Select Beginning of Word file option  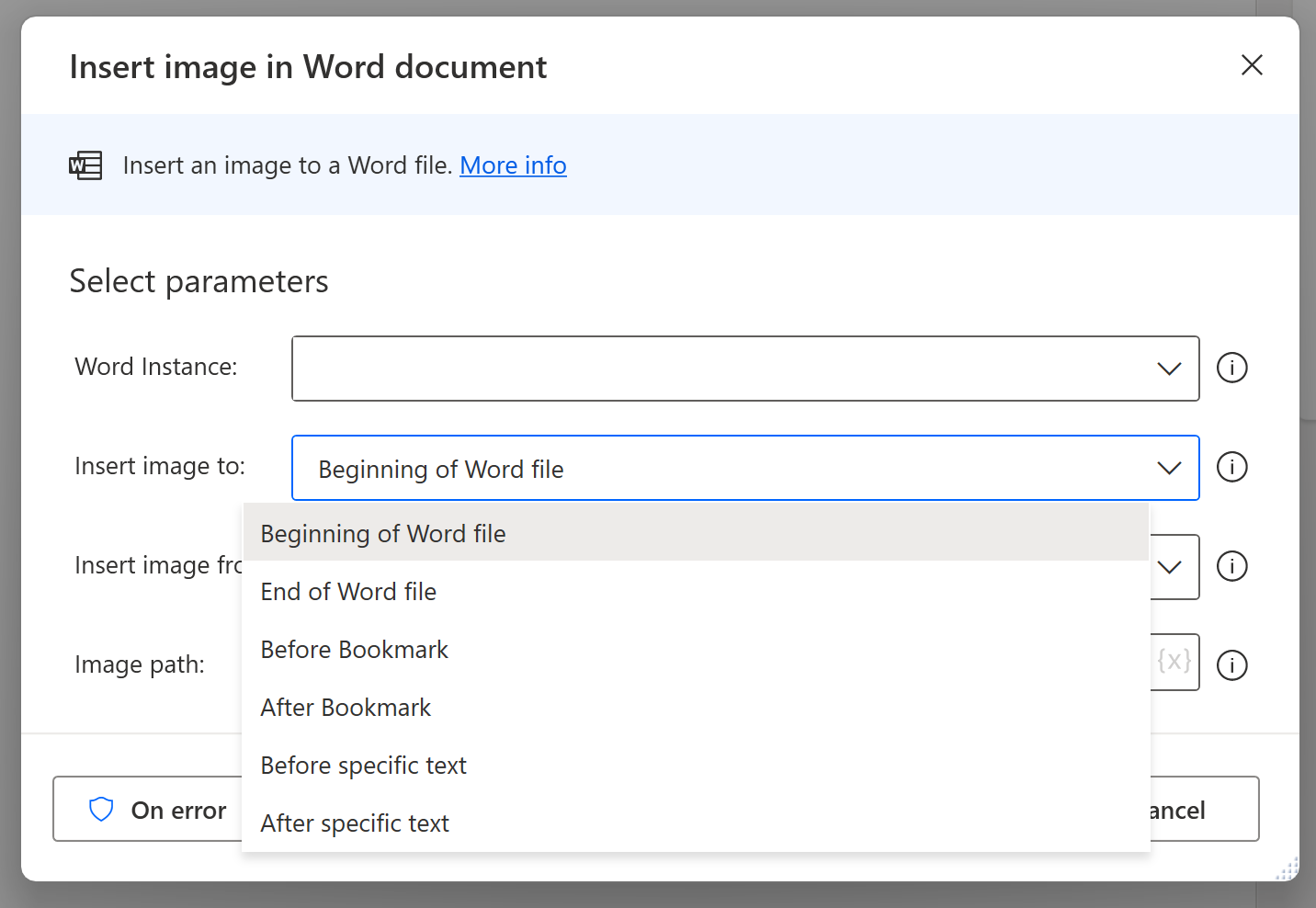pyautogui.click(x=383, y=534)
